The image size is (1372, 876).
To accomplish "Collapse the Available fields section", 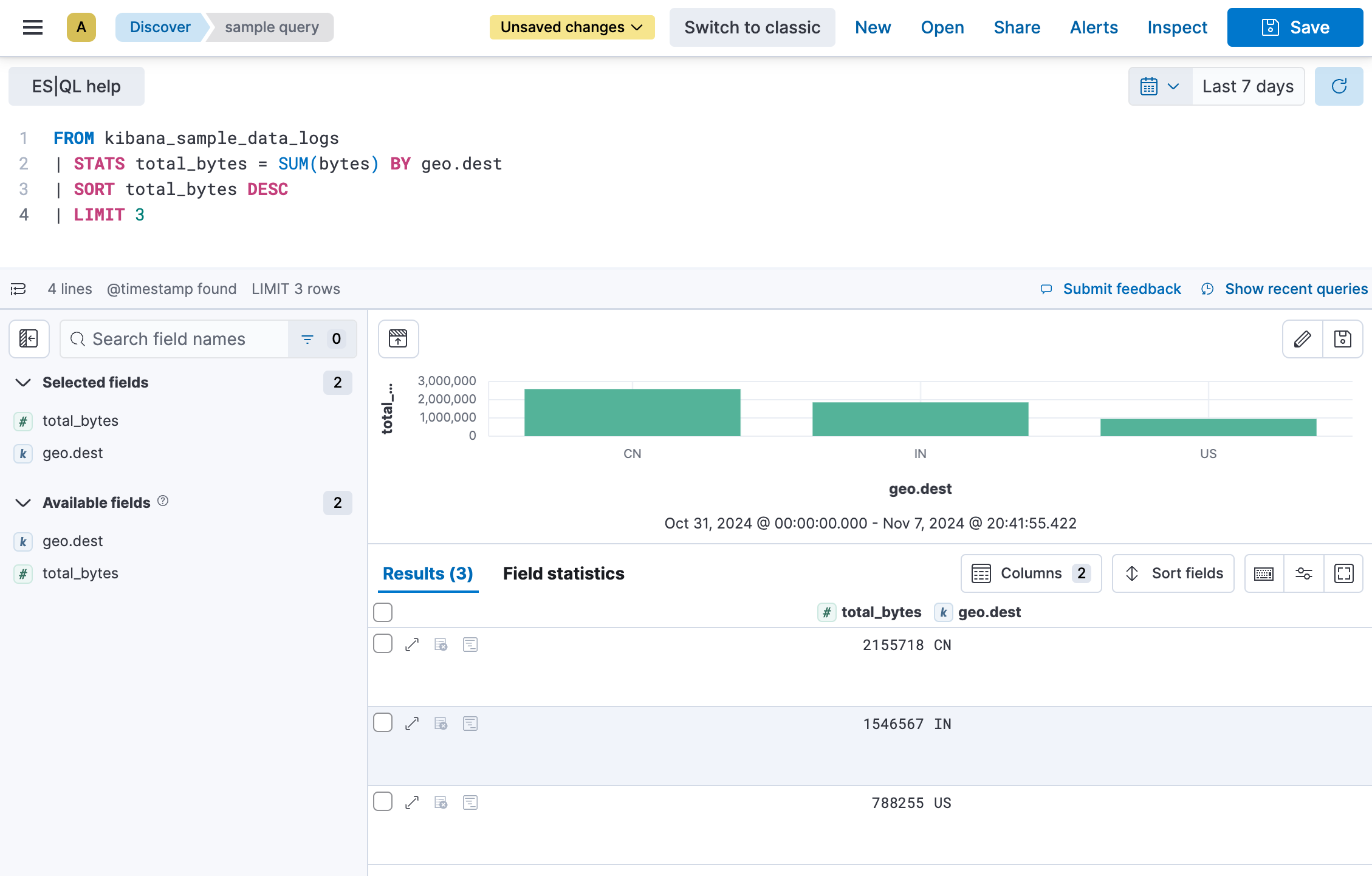I will tap(23, 502).
